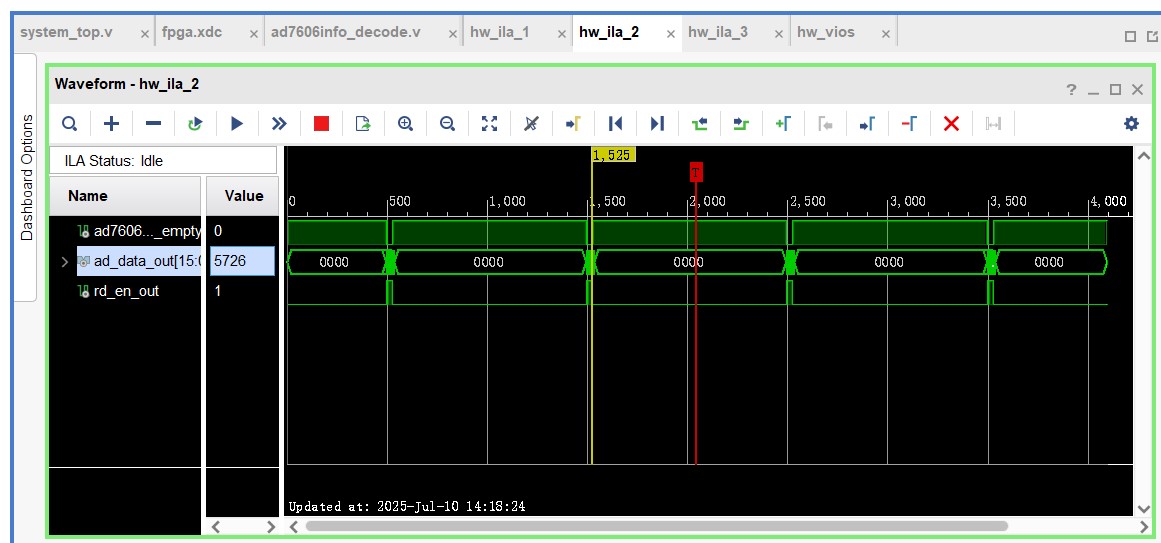Go to next marker icon
This screenshot has width=1161, height=543.
click(868, 124)
